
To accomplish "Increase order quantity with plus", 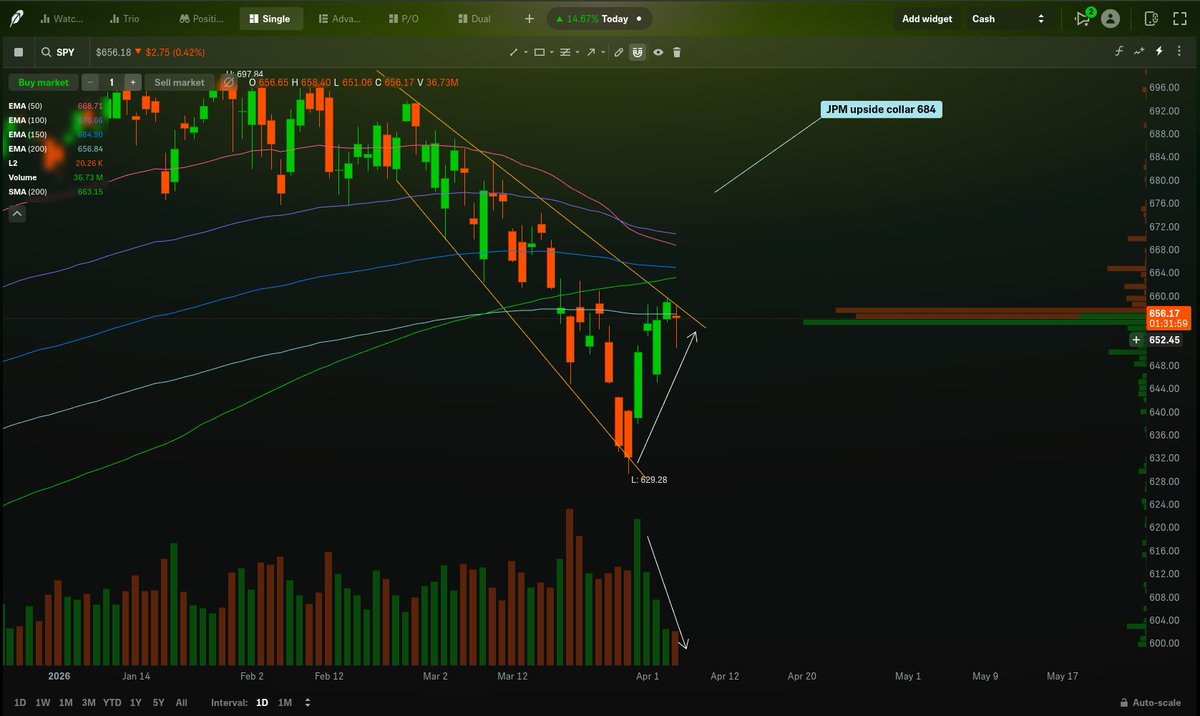I will 132,83.
